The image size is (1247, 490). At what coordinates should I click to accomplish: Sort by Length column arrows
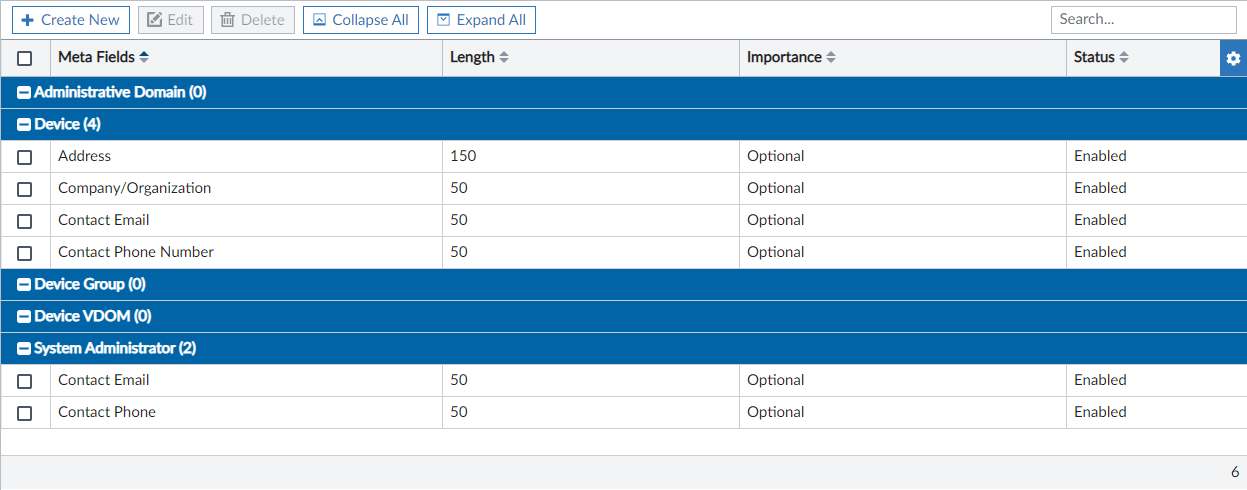[x=504, y=58]
